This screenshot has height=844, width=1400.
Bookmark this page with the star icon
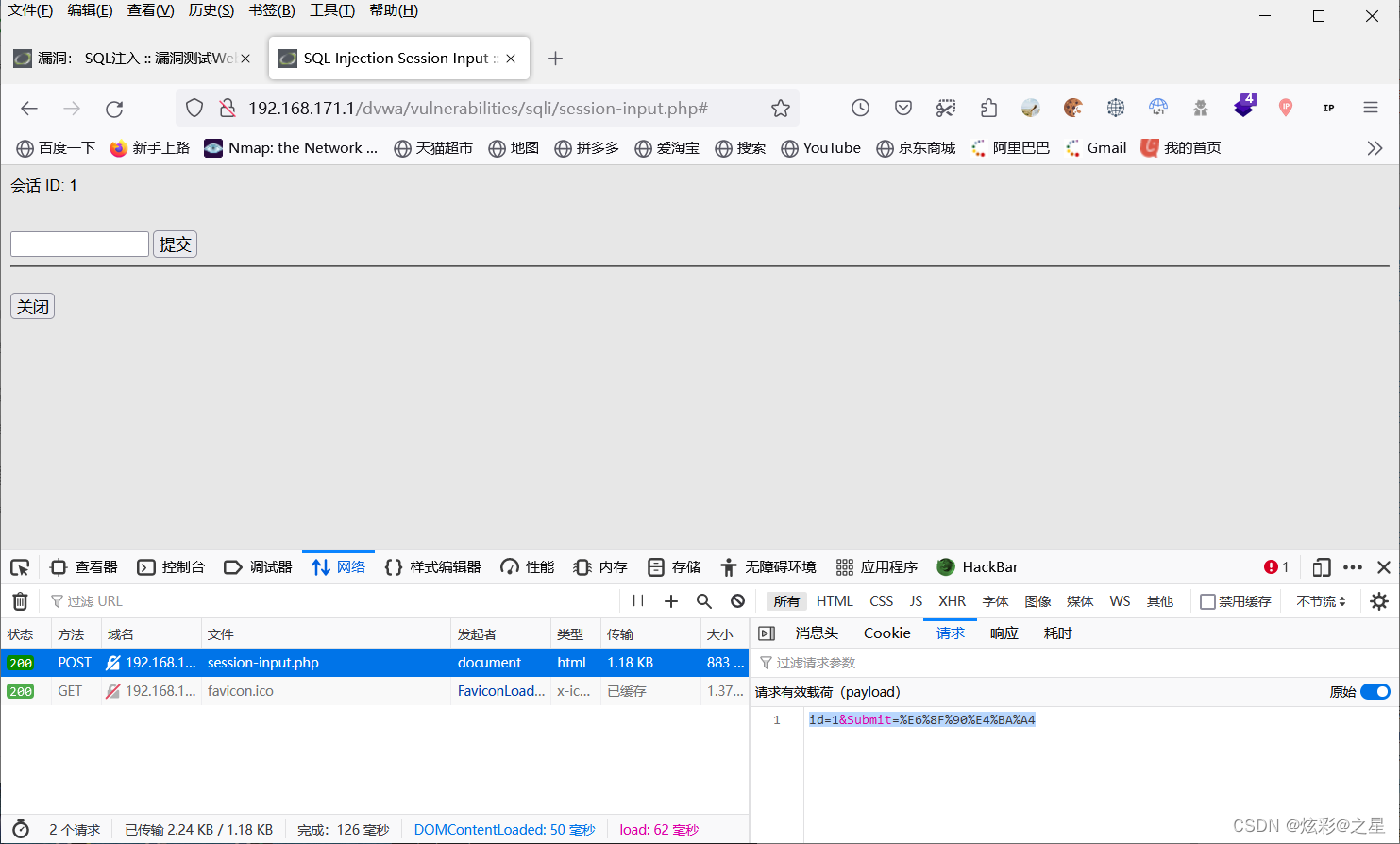coord(781,109)
